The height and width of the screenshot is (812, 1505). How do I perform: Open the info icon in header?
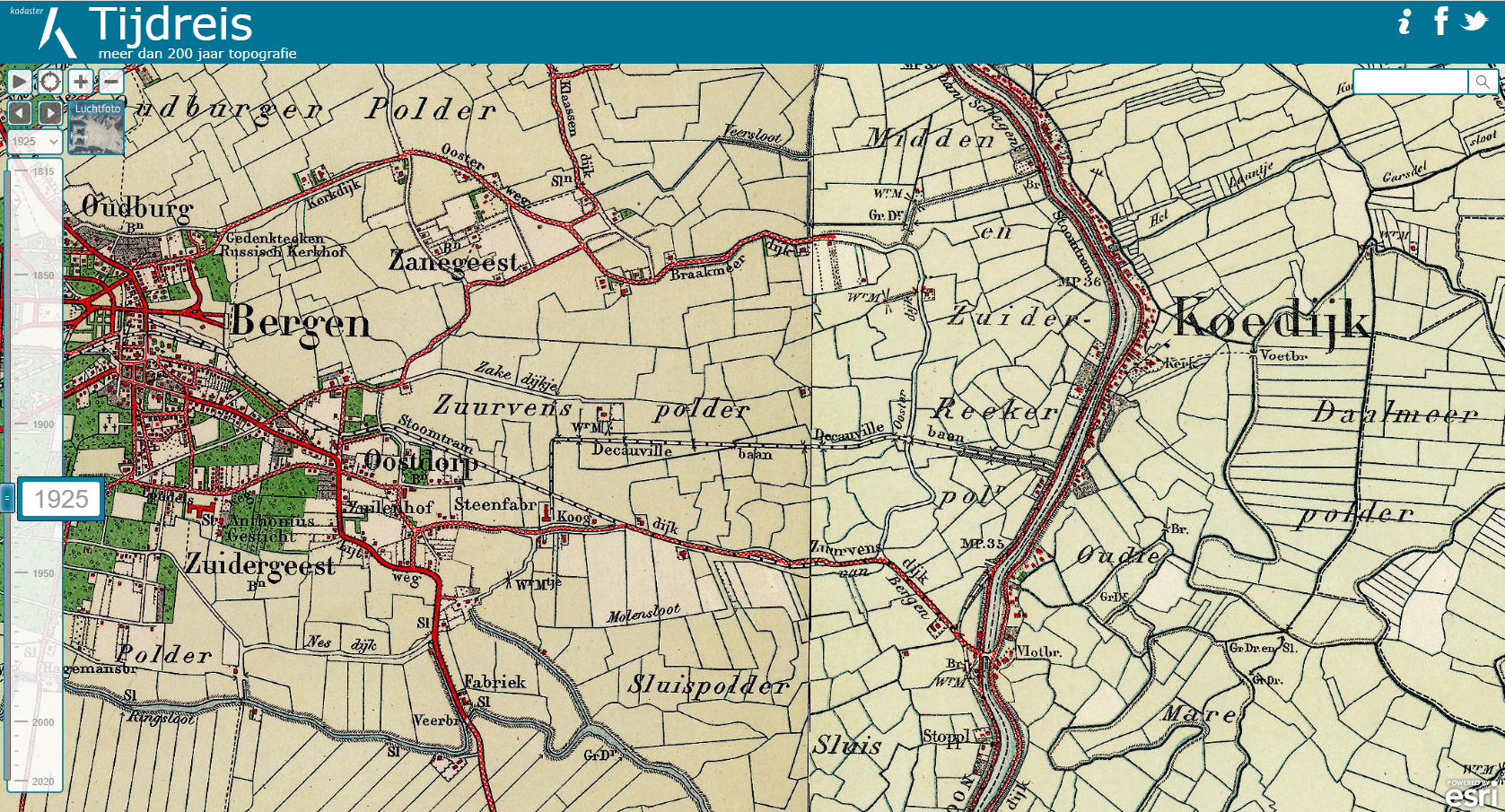1404,22
